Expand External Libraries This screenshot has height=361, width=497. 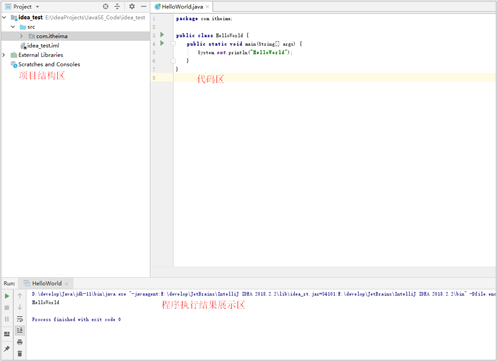[x=4, y=55]
